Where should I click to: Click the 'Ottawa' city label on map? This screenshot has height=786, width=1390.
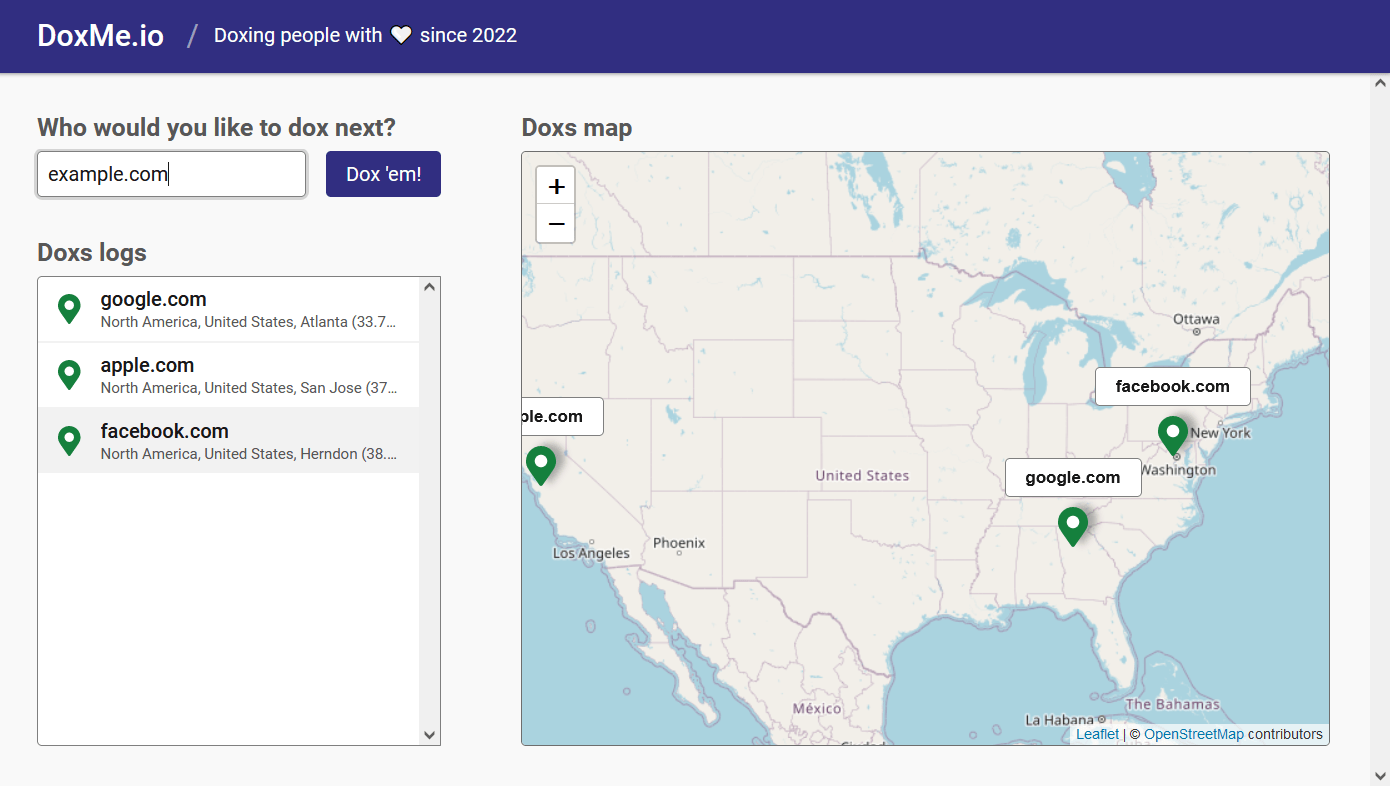click(1197, 319)
